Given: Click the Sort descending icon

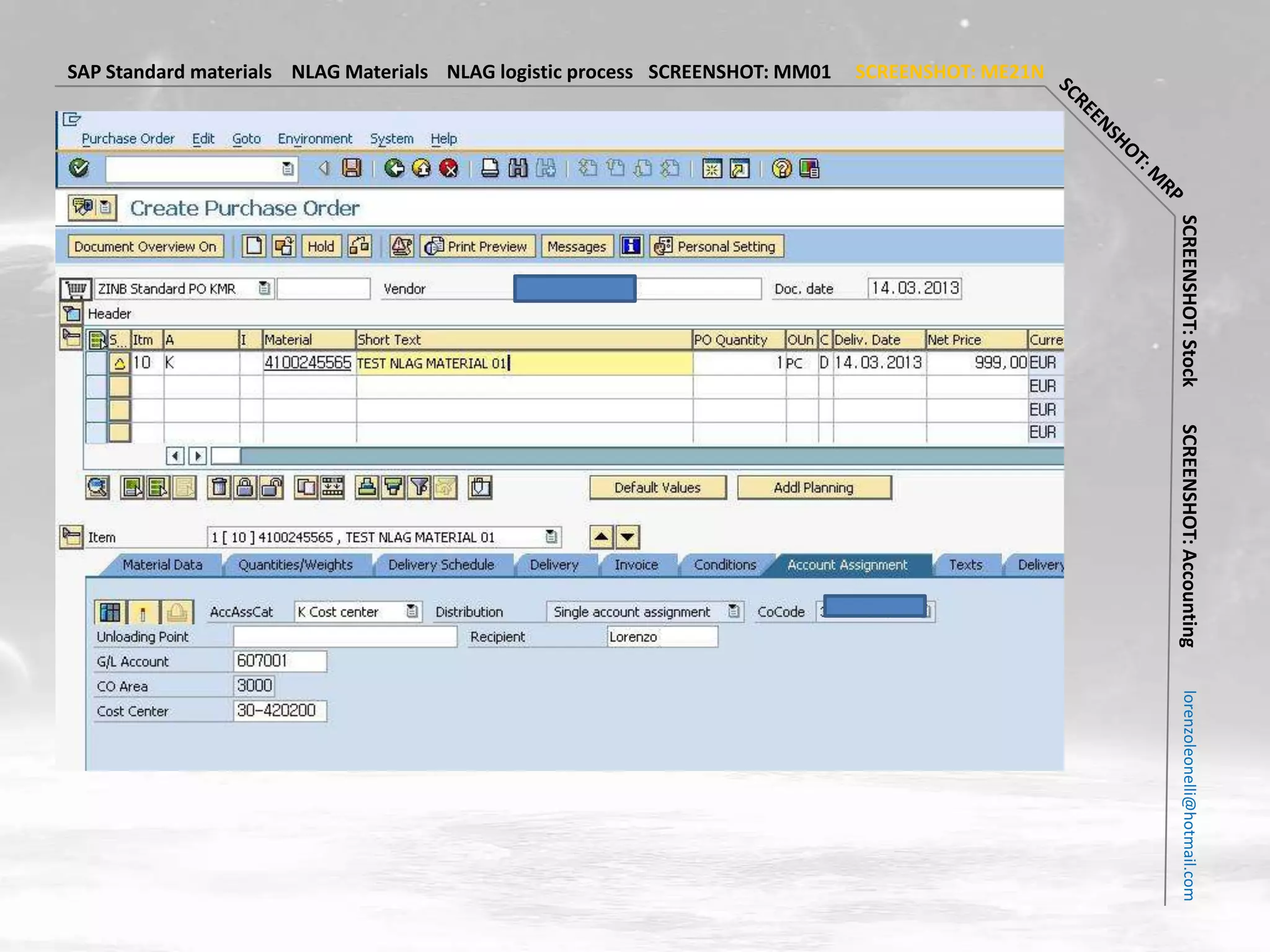Looking at the screenshot, I should click(x=393, y=488).
